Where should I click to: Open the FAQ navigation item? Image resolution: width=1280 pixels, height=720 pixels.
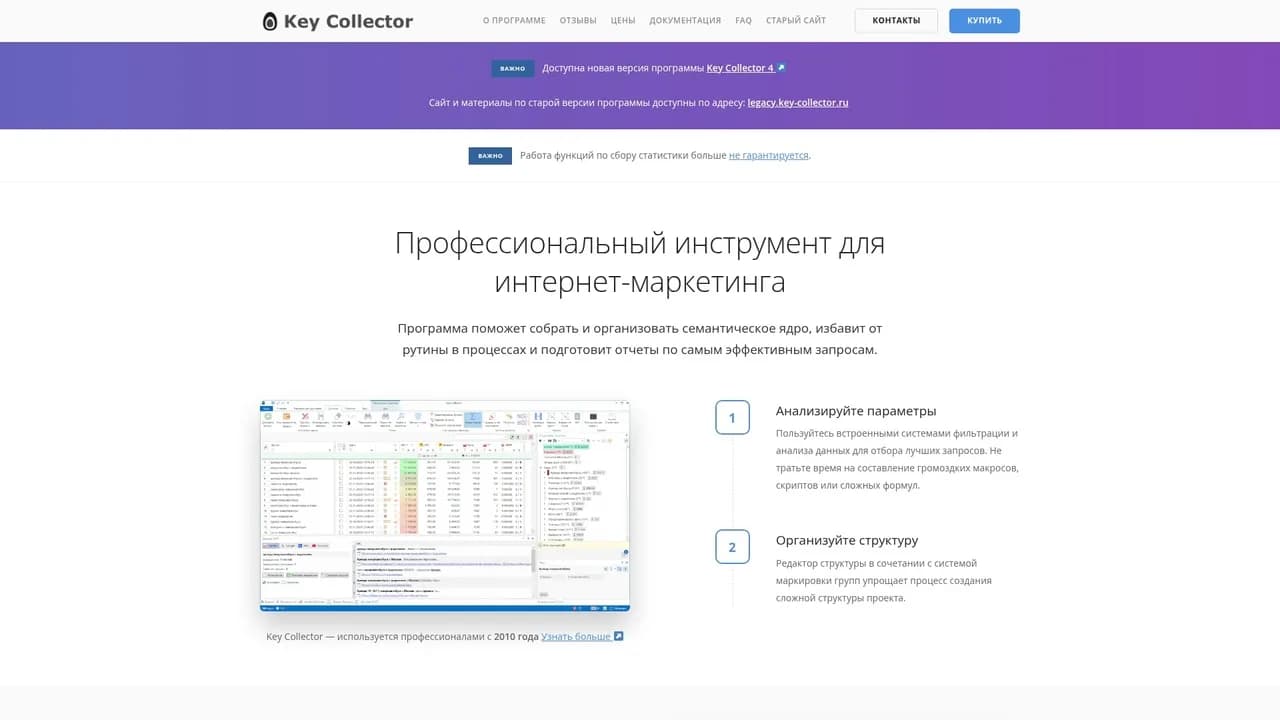point(743,19)
